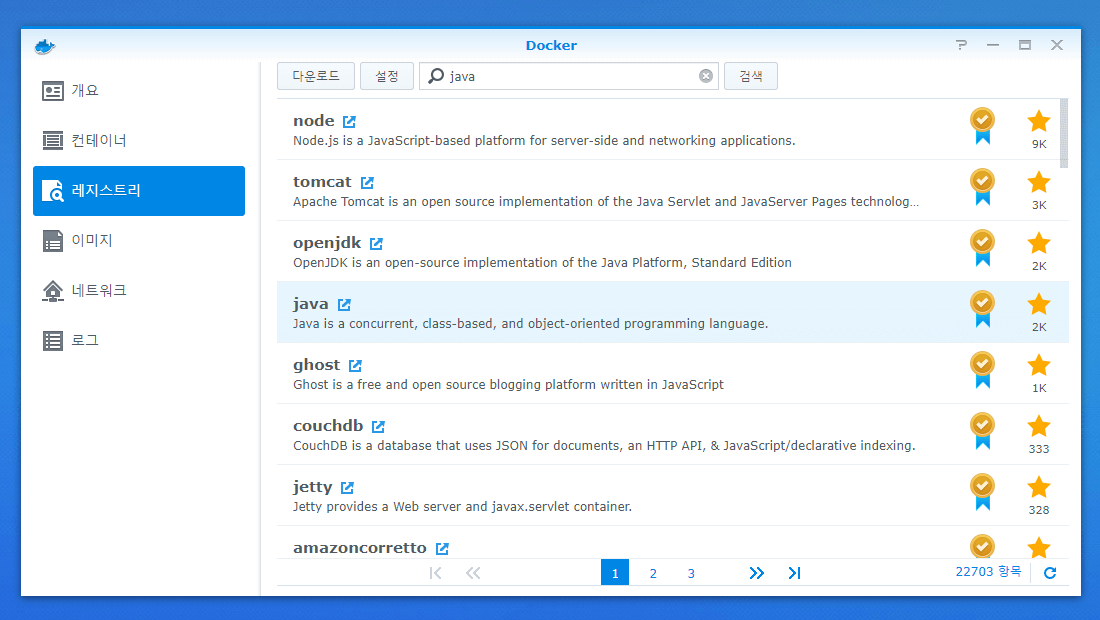This screenshot has width=1100, height=620.
Task: Open the help question mark button
Action: tap(961, 45)
